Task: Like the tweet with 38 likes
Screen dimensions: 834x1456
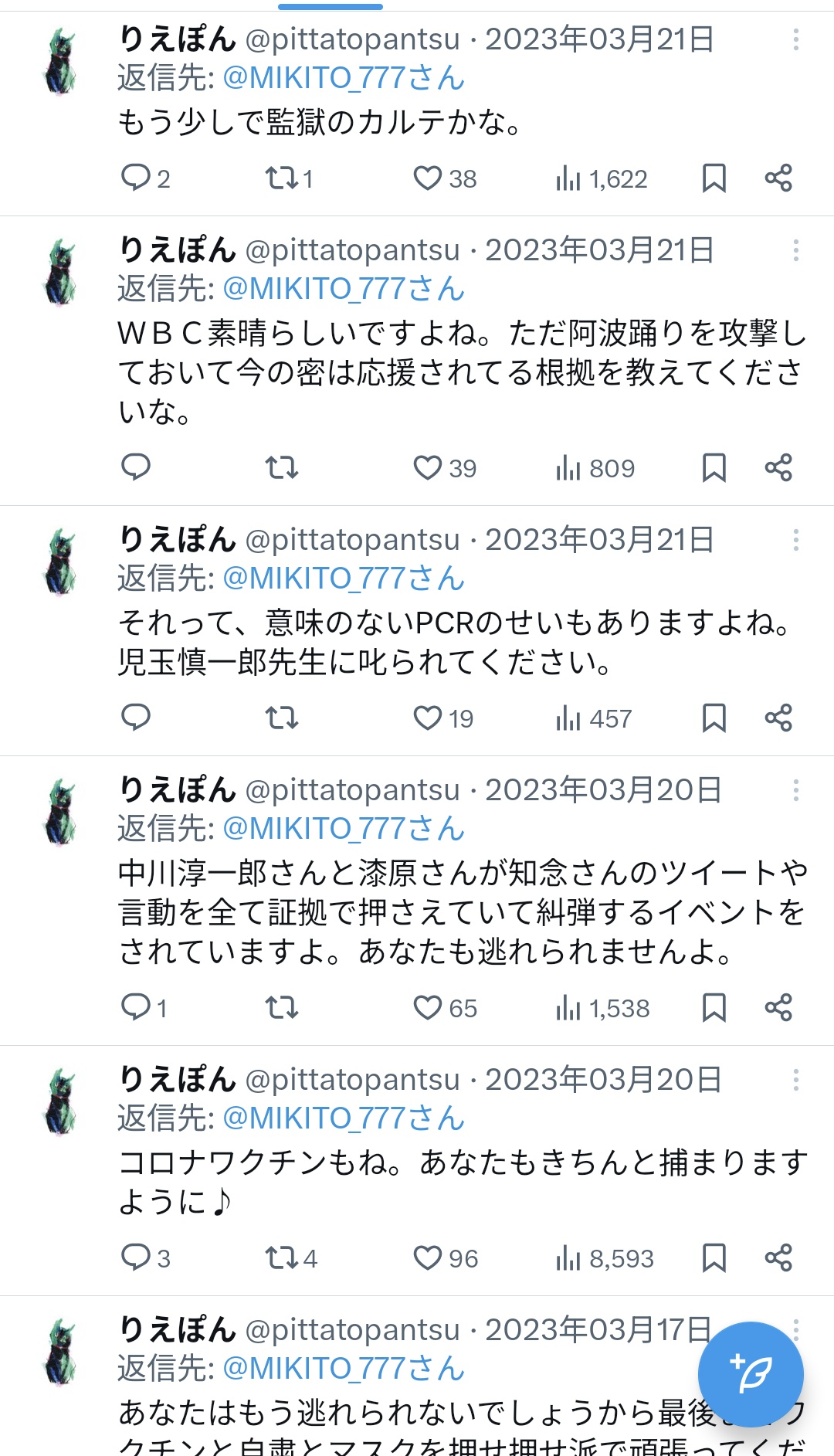Action: point(427,178)
